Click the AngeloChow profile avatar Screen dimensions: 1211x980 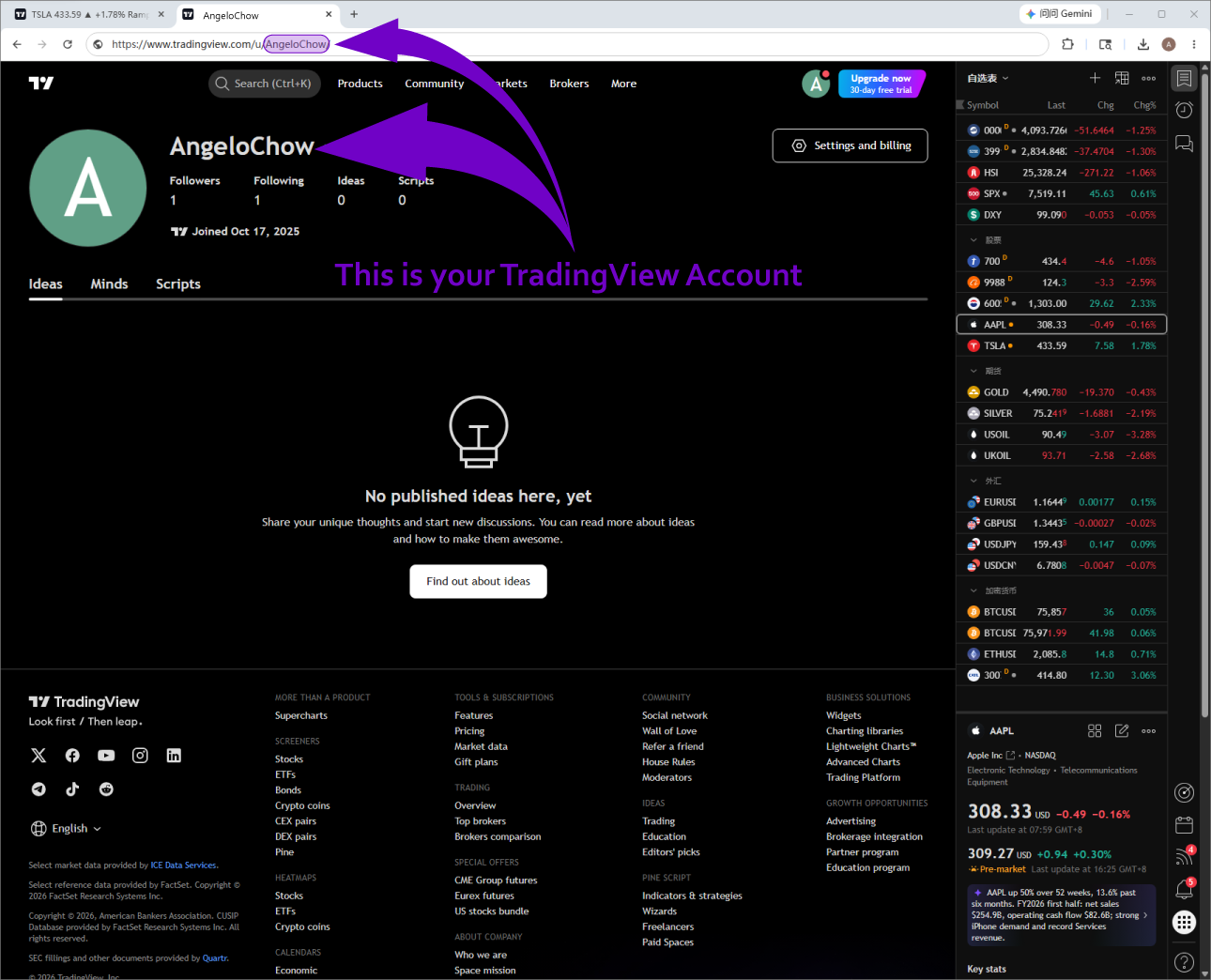tap(88, 188)
